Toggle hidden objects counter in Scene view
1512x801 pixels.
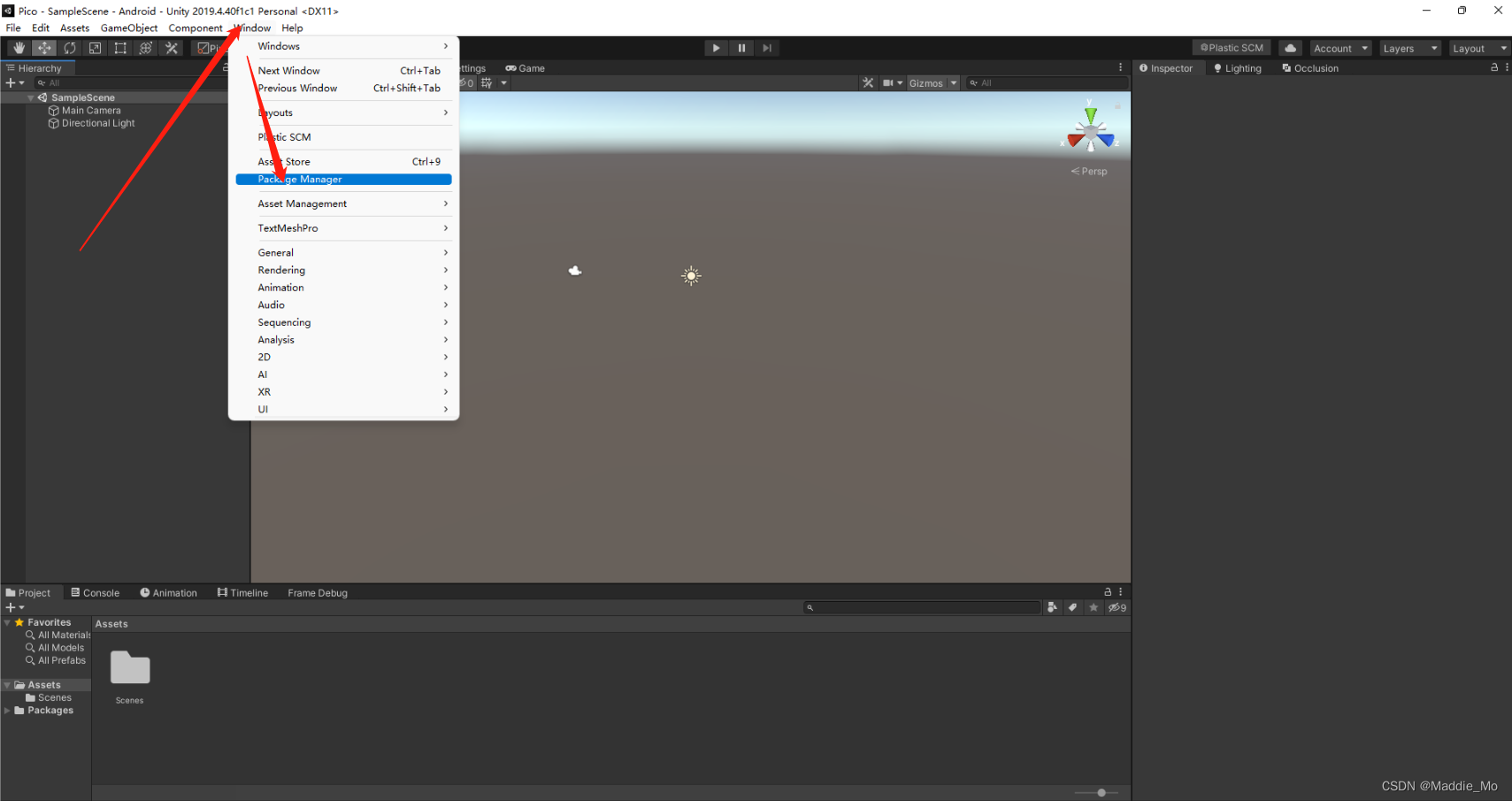click(x=466, y=83)
